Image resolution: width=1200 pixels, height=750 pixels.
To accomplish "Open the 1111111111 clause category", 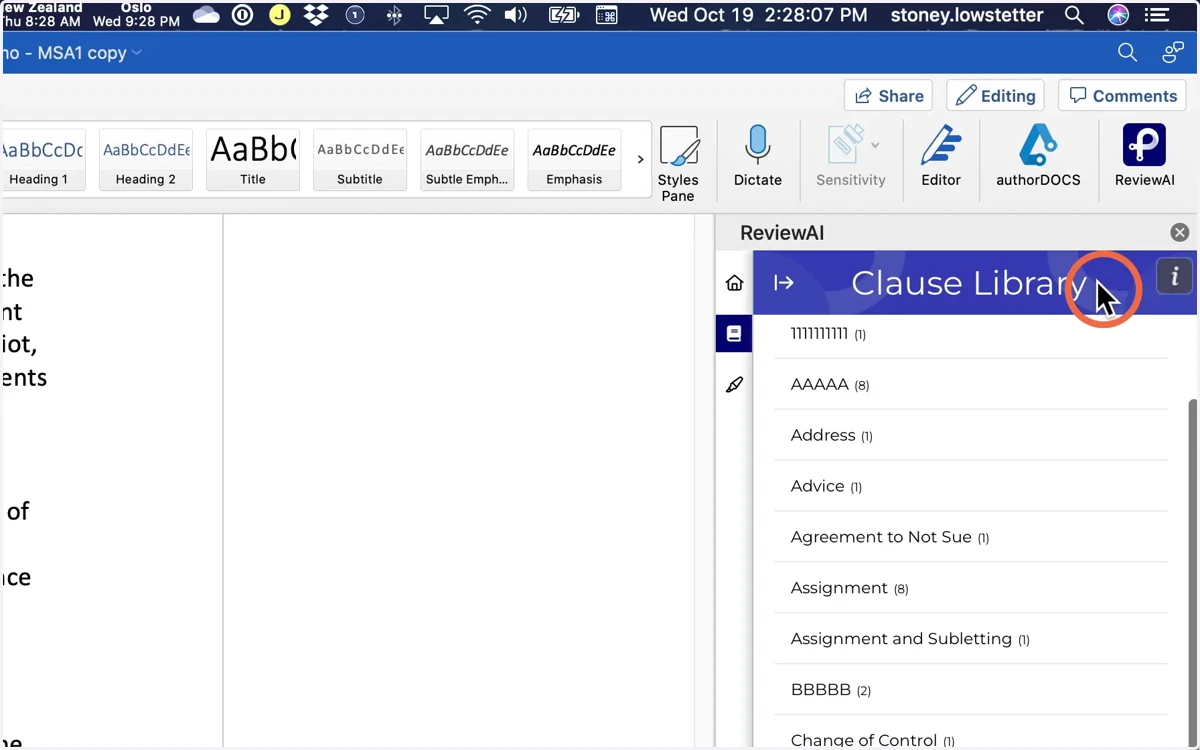I will coord(971,334).
